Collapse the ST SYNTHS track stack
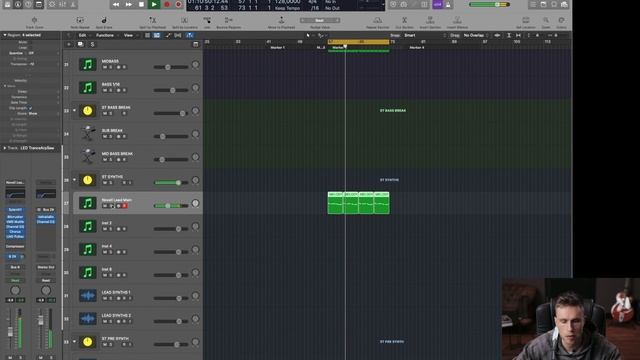The image size is (640, 360). (x=74, y=180)
